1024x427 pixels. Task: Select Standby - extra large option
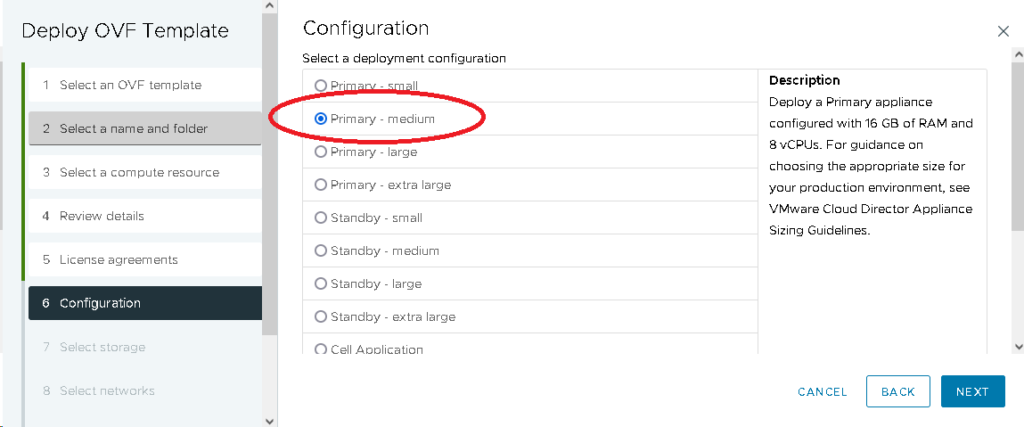[321, 317]
